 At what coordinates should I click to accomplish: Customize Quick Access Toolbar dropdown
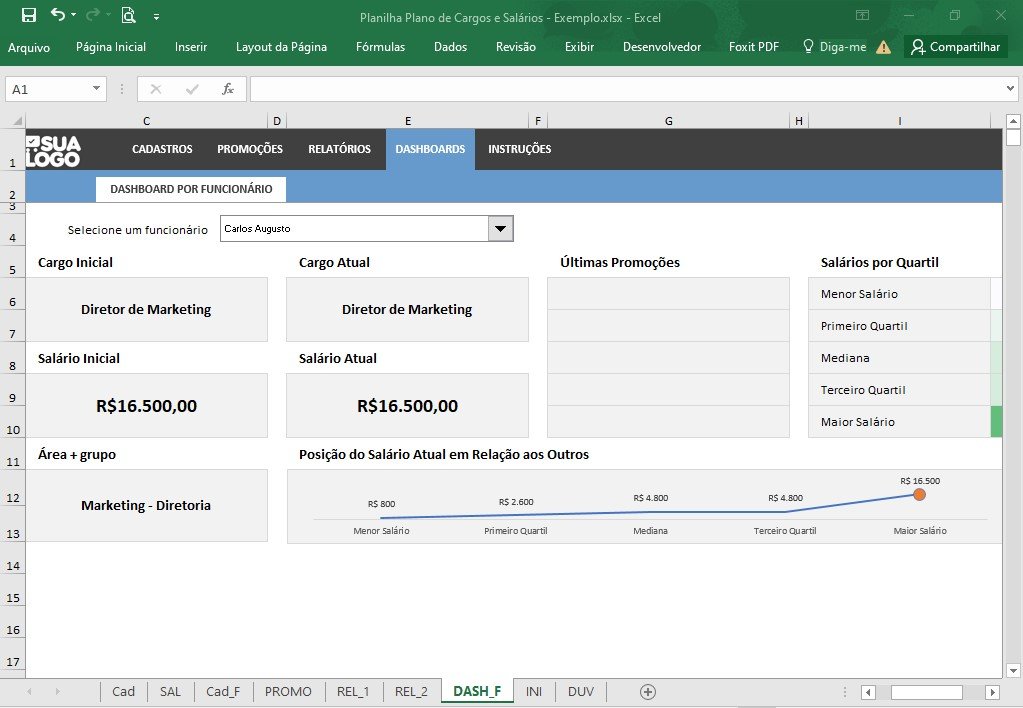[157, 16]
